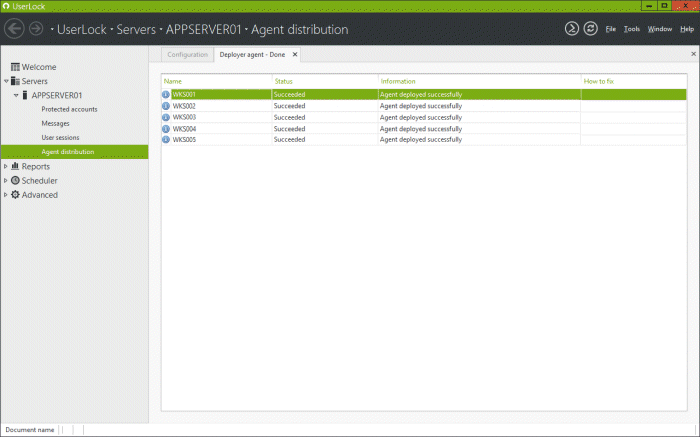Open Messages under APPSERVER01
The image size is (700, 437).
point(55,123)
